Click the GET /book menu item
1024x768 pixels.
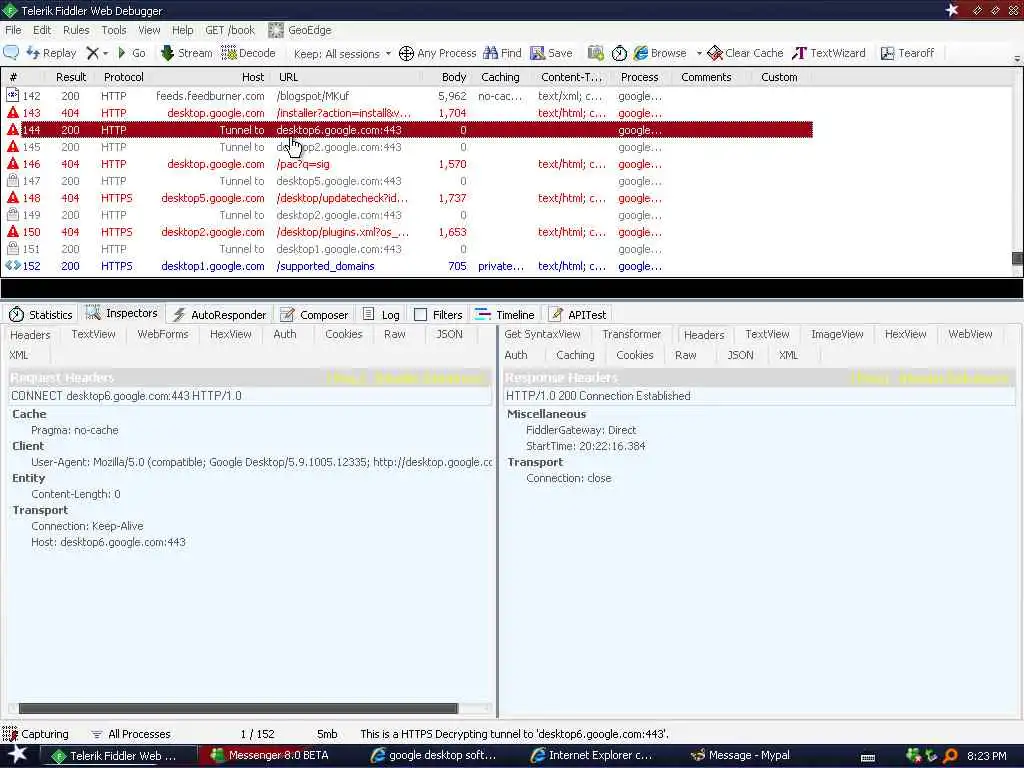click(230, 30)
